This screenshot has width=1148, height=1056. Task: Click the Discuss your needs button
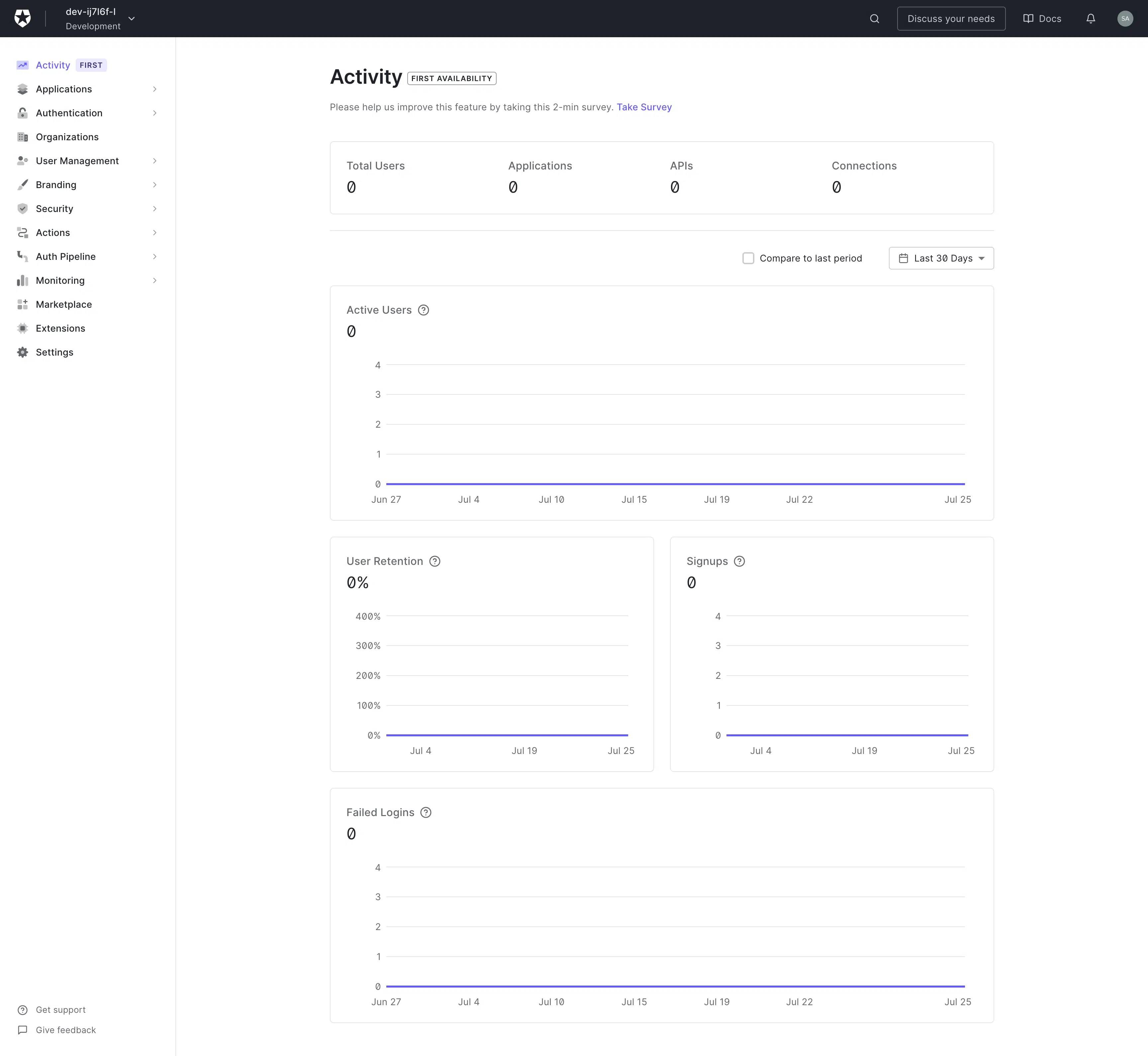(950, 19)
